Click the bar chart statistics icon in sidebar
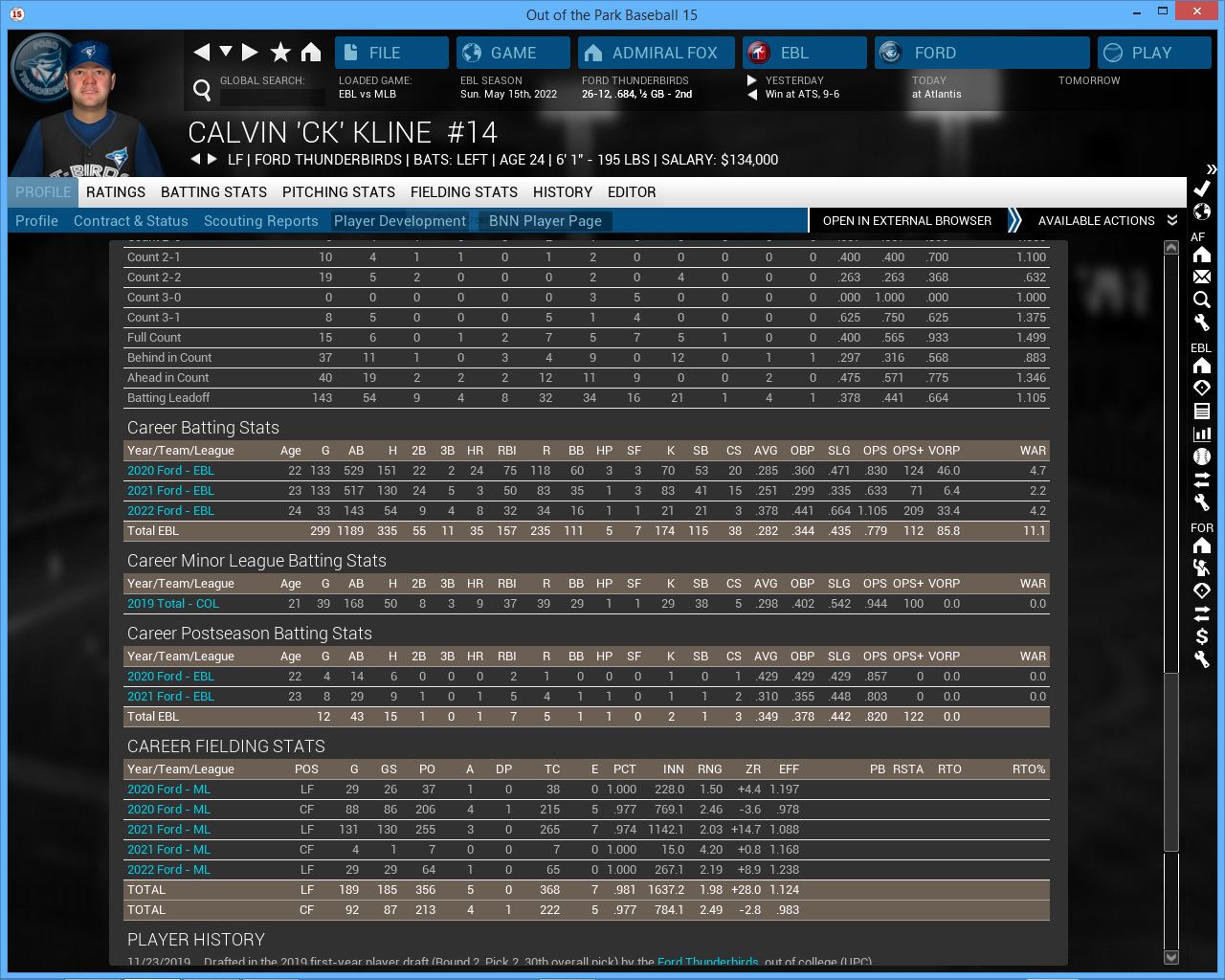 [1202, 434]
